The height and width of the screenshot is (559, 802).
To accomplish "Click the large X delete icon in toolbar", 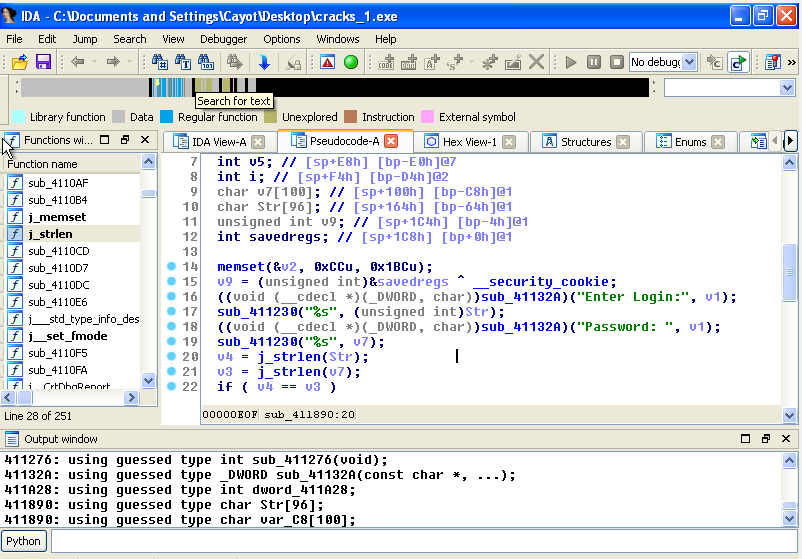I will coord(536,62).
